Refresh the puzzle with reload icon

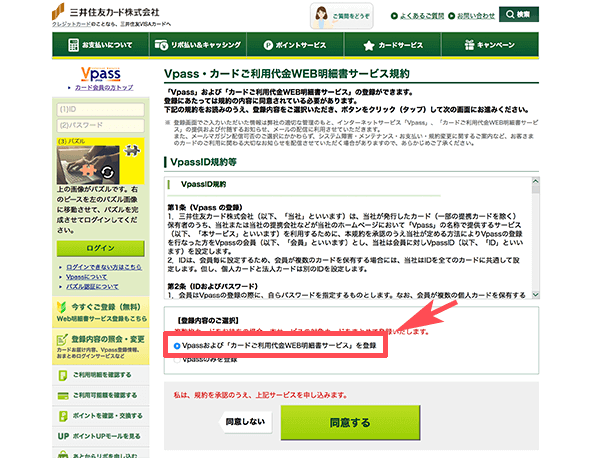click(x=108, y=173)
